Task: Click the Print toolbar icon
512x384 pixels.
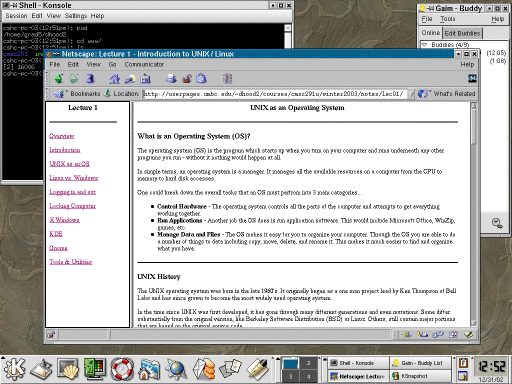Action: point(171,79)
